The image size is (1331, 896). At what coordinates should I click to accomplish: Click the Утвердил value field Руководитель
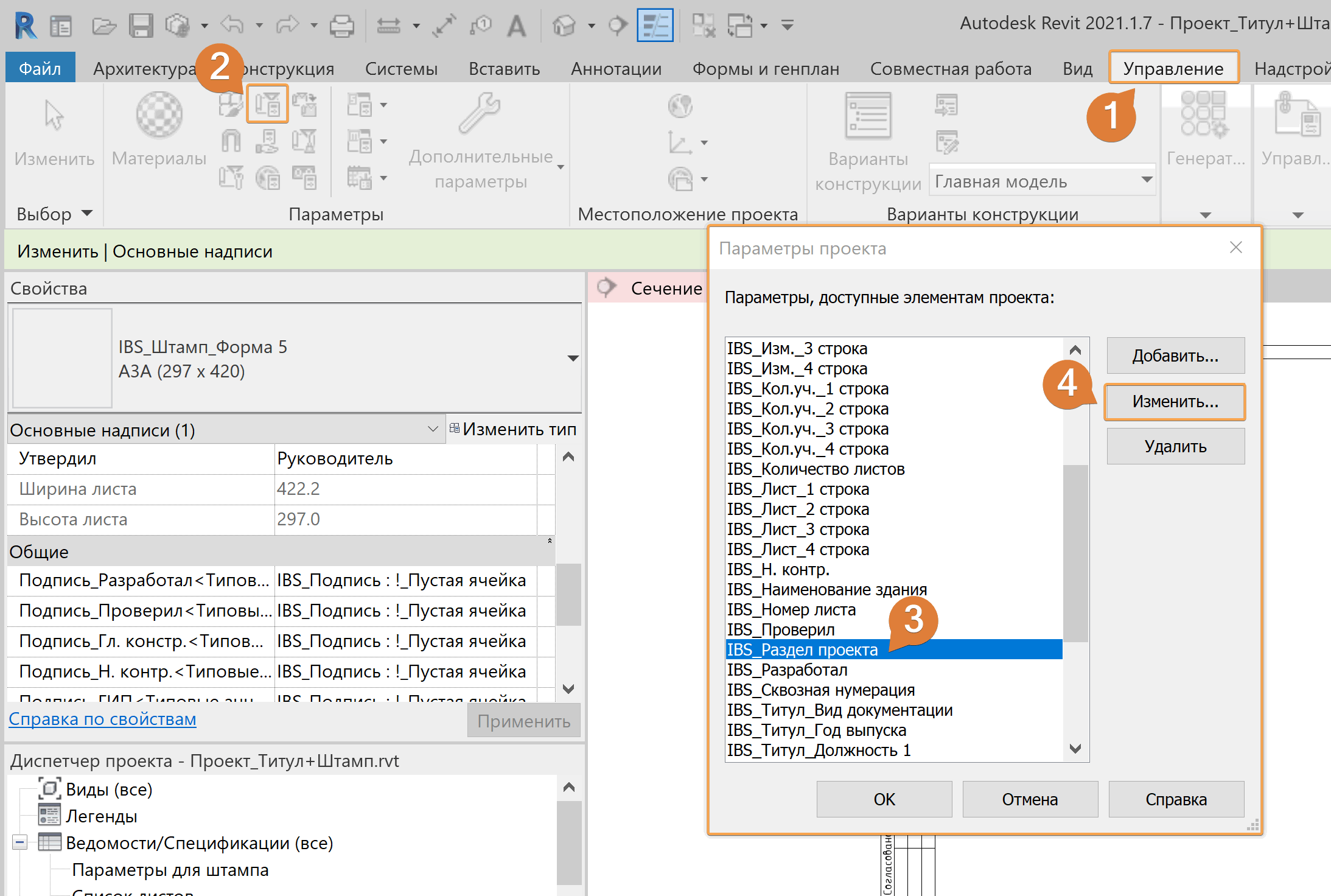[405, 458]
